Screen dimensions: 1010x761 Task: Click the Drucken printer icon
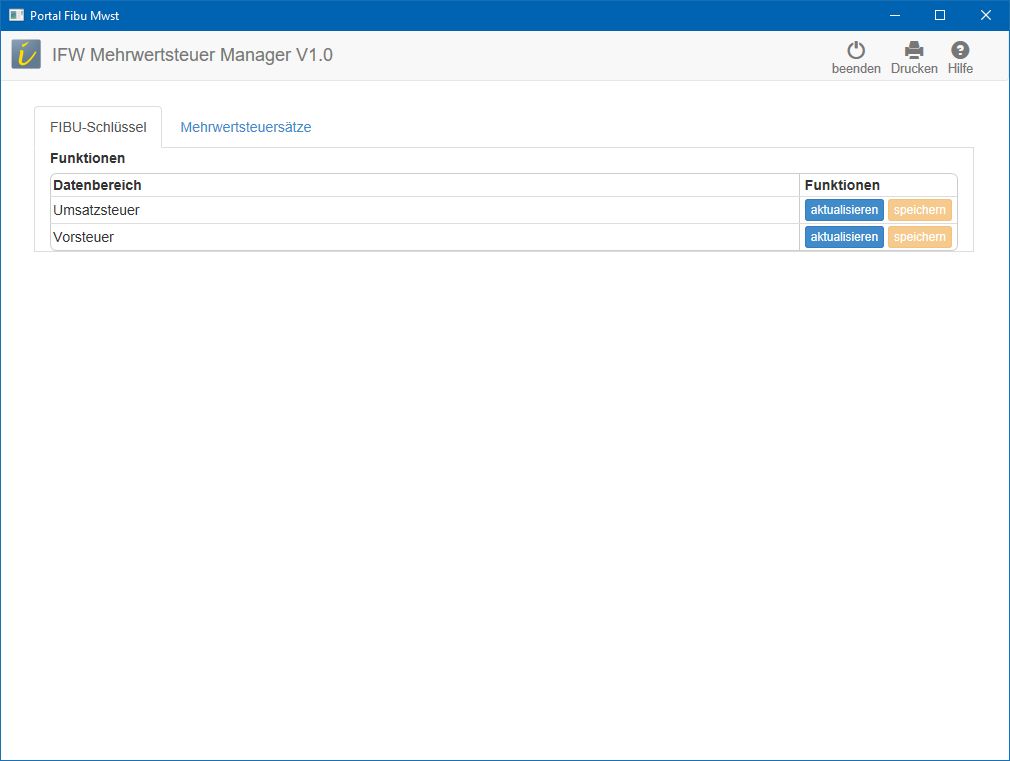914,50
